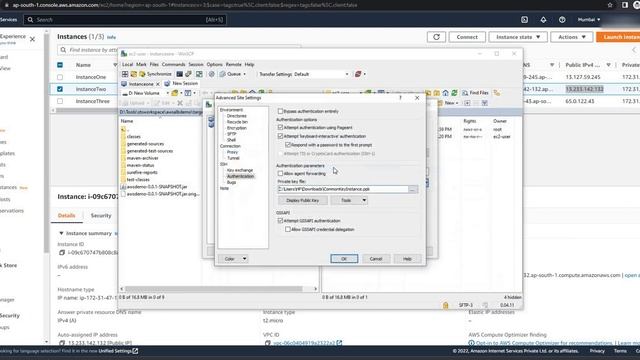Open the Session menu in WinSCP
The height and width of the screenshot is (360, 640).
click(x=196, y=64)
